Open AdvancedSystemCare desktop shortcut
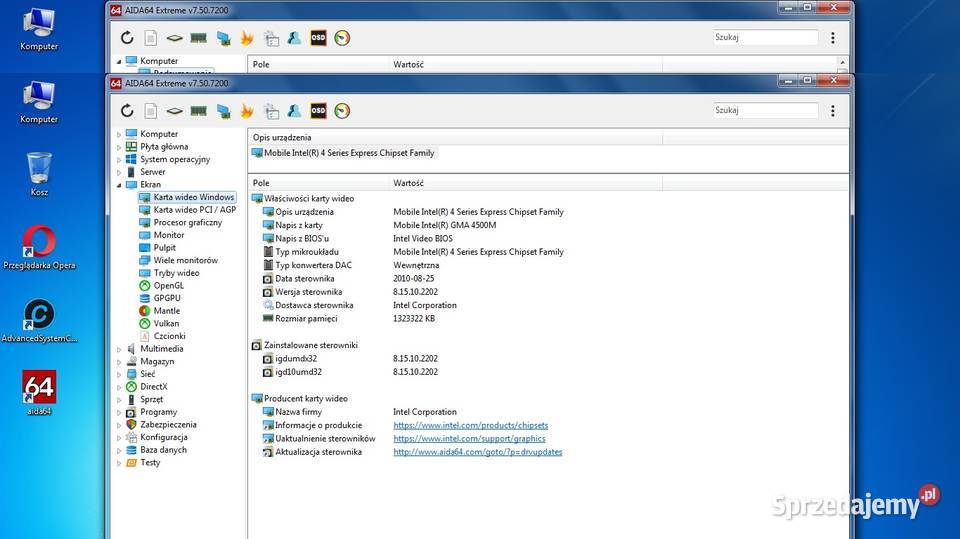Image resolution: width=960 pixels, height=539 pixels. [39, 320]
